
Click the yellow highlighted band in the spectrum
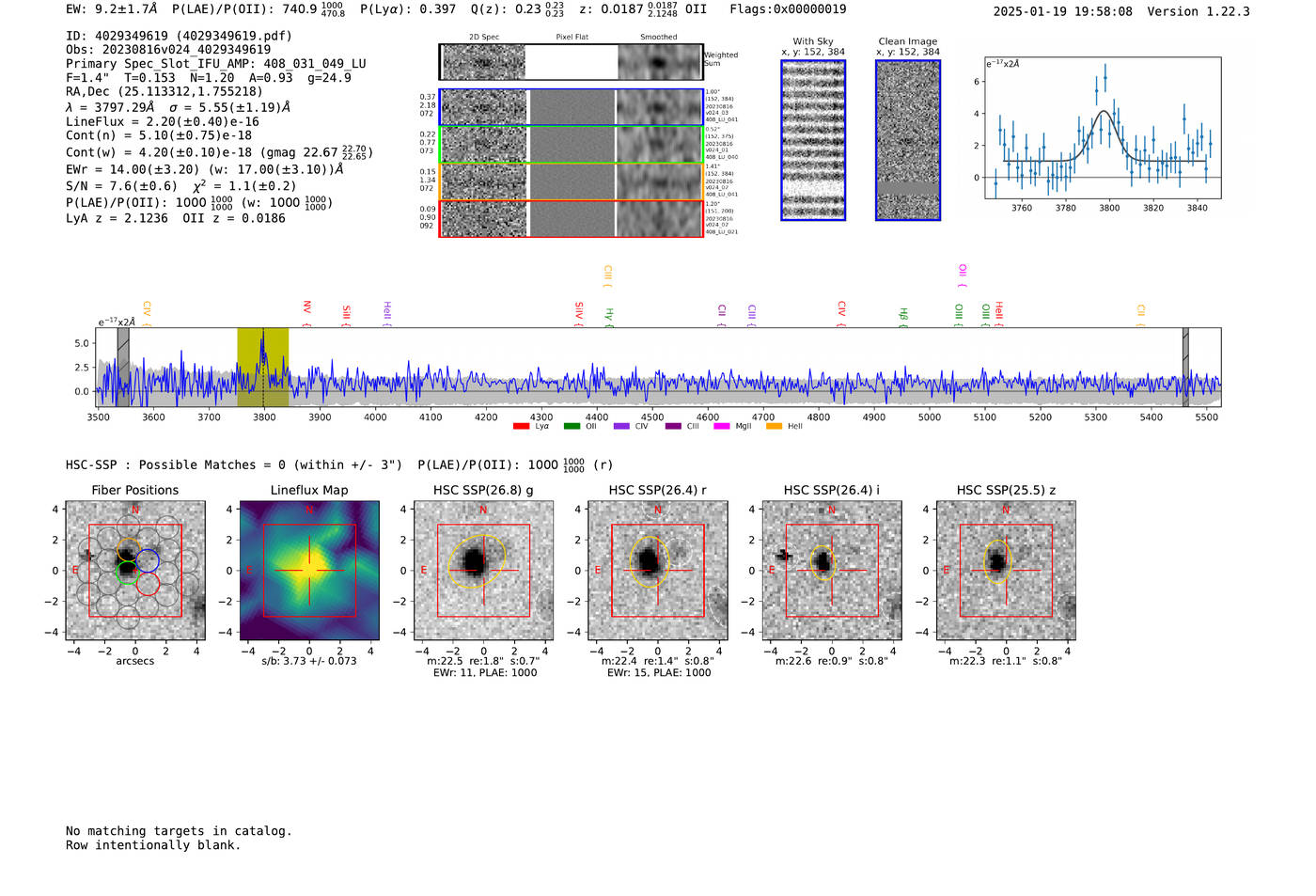pyautogui.click(x=263, y=367)
